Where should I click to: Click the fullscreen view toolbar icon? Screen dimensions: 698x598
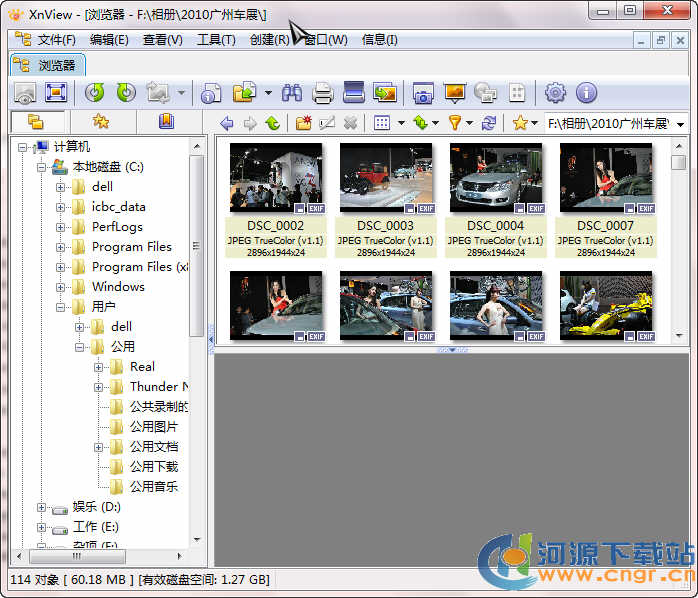click(x=56, y=93)
